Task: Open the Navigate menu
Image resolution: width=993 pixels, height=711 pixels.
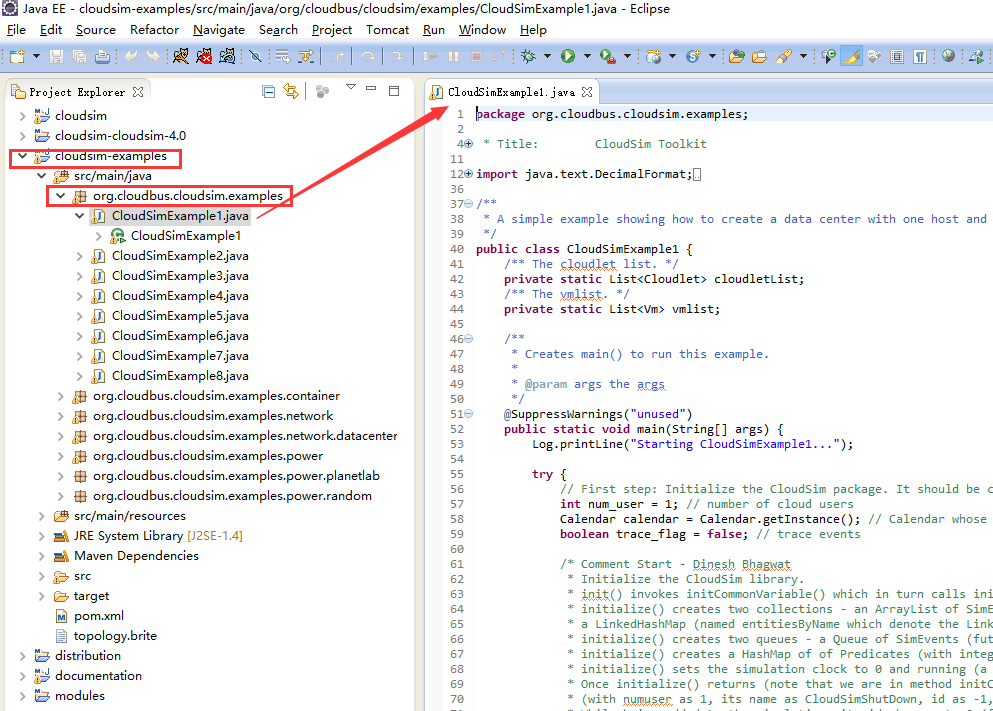Action: [x=218, y=30]
